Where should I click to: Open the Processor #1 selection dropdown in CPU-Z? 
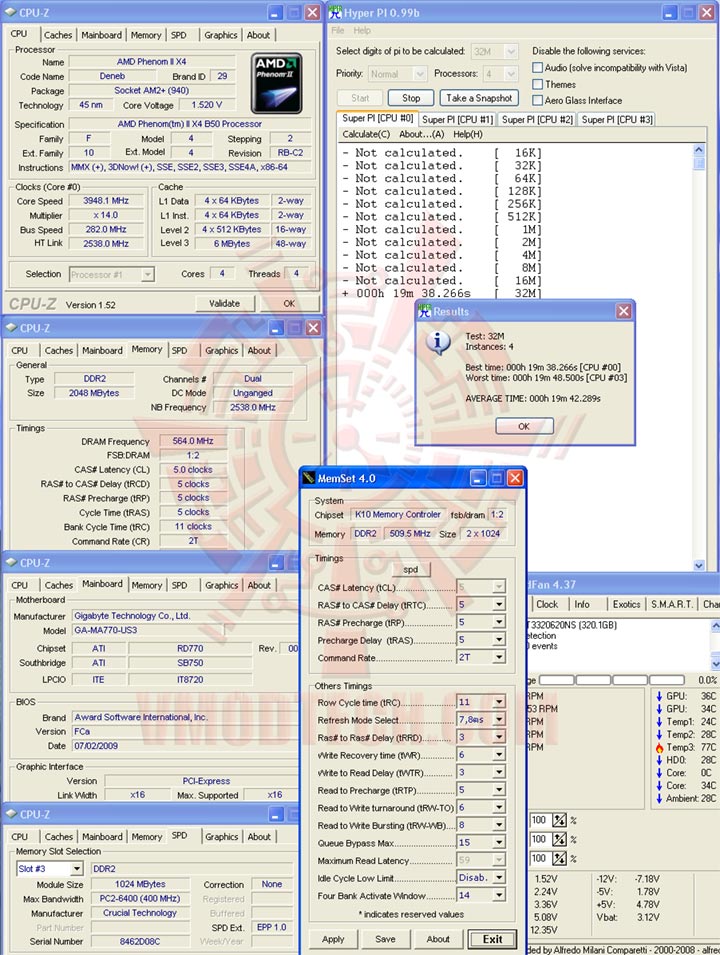(147, 275)
